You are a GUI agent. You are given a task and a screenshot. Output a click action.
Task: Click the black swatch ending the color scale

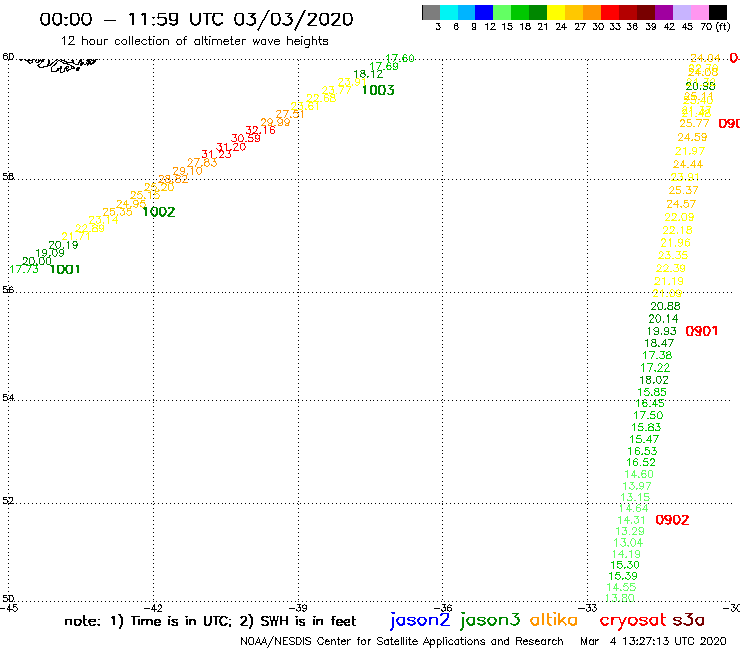pos(717,12)
